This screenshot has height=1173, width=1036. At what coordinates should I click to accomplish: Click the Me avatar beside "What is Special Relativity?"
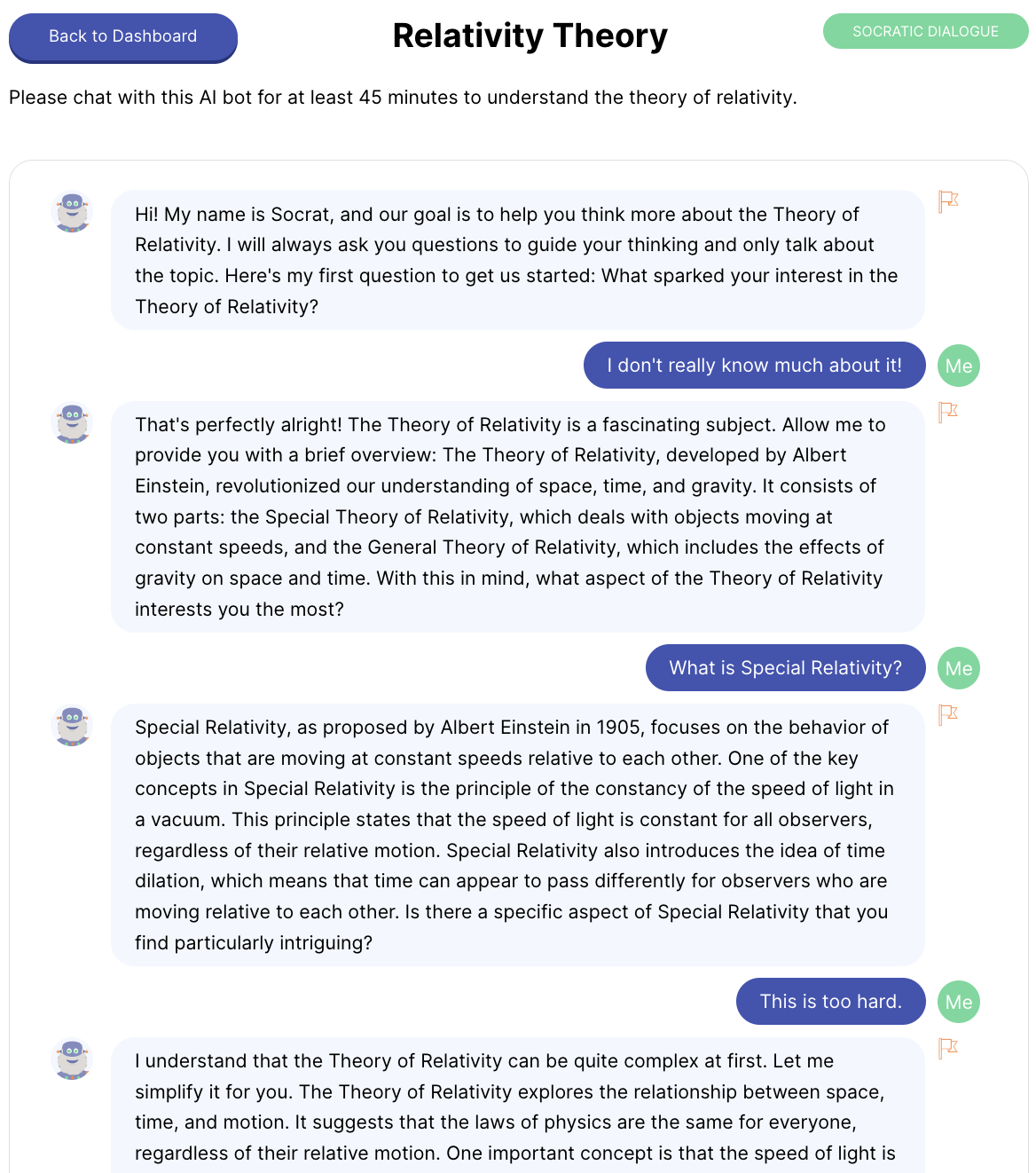959,668
